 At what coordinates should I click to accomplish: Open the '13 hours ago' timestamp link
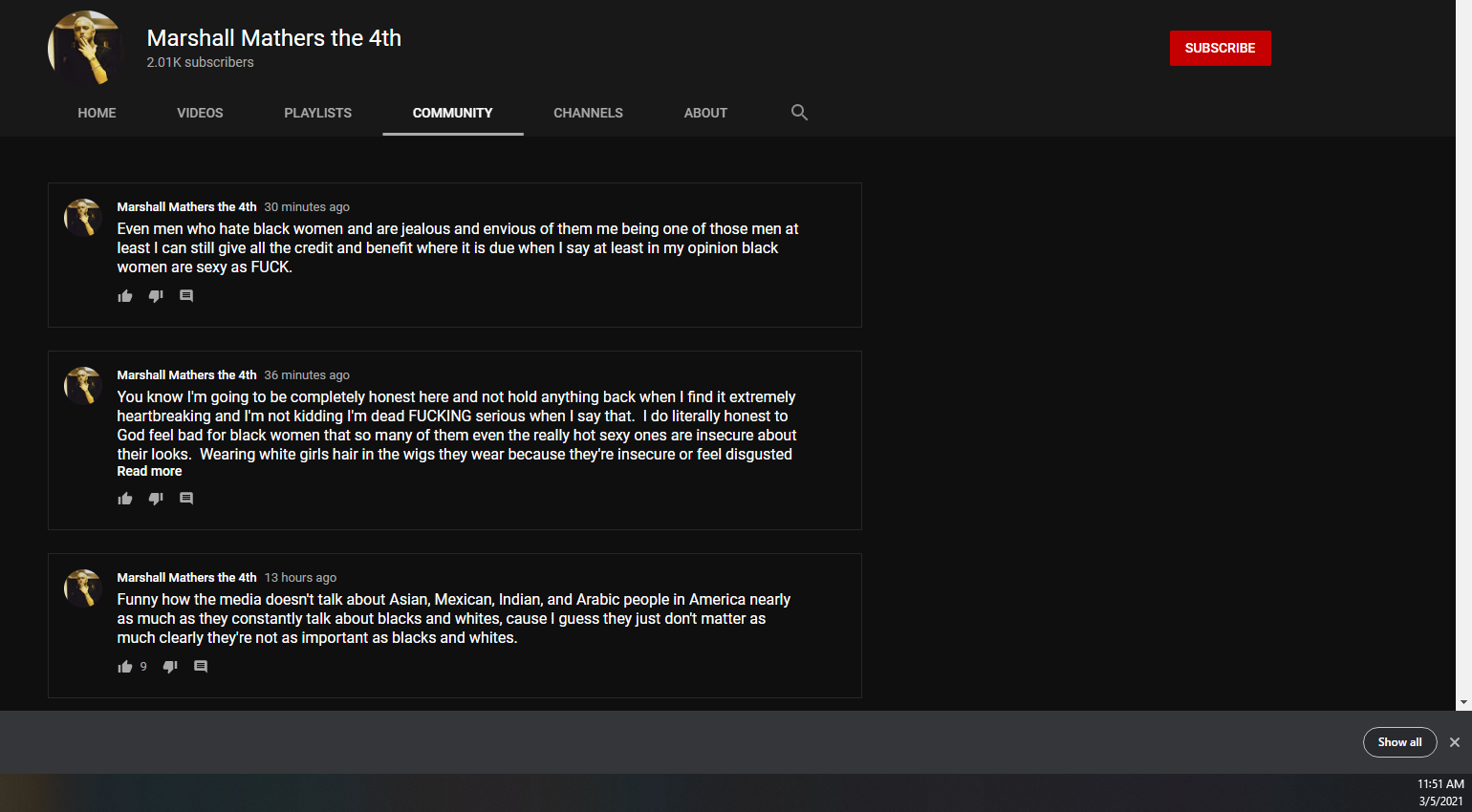[300, 578]
